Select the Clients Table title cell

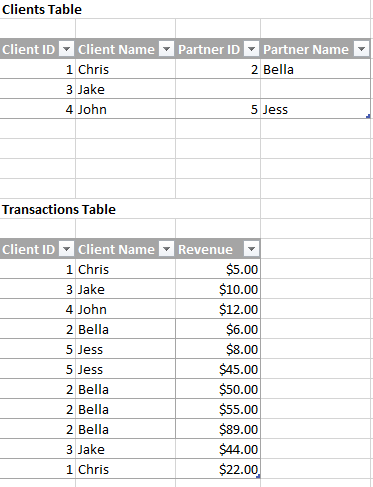(42, 9)
